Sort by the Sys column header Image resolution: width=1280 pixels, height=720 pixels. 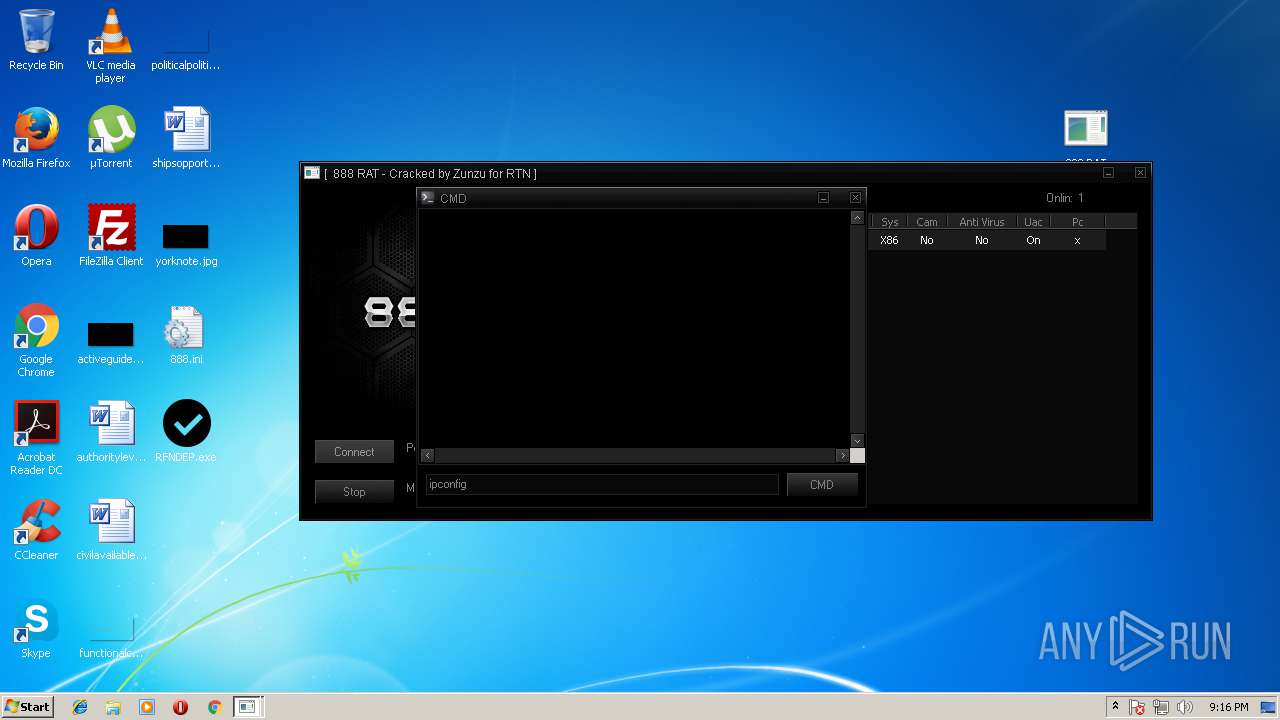(889, 222)
